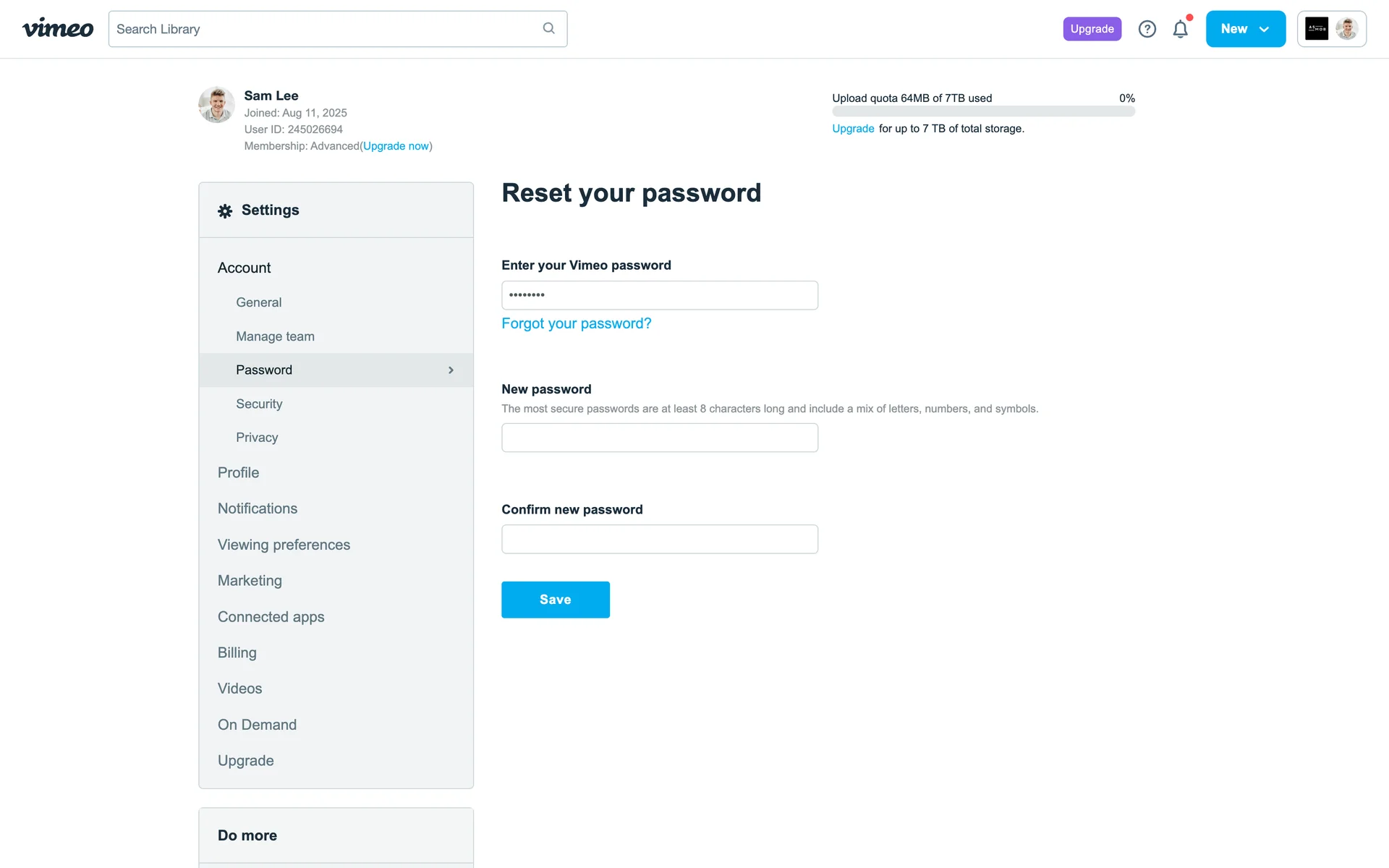The image size is (1389, 868).
Task: Click the Upgrade now membership link
Action: 396,146
